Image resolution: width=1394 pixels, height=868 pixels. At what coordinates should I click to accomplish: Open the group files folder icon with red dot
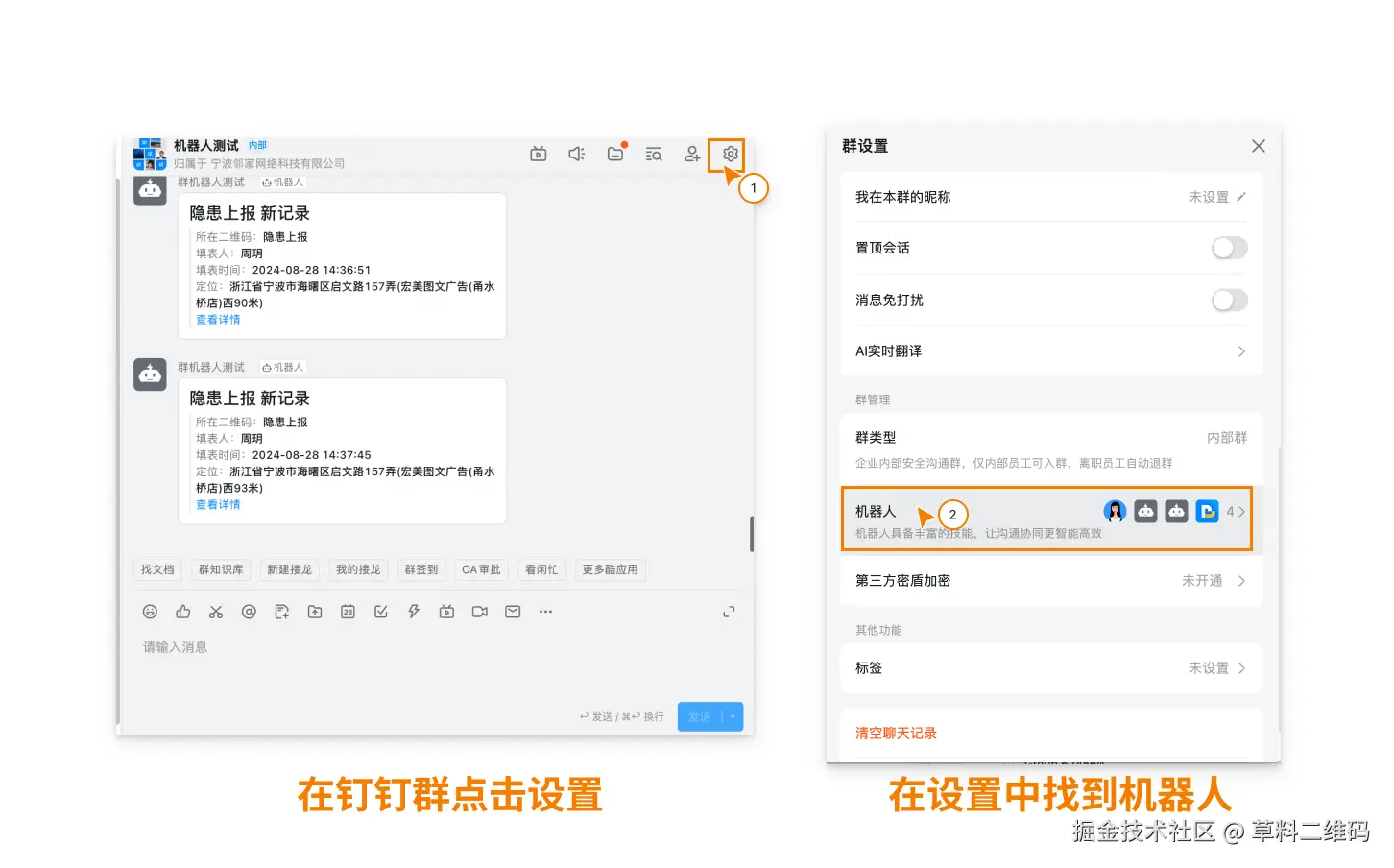tap(615, 154)
